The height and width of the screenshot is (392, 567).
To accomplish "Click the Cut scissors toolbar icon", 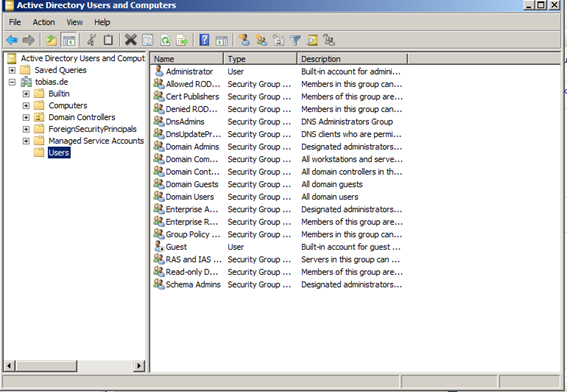I will click(x=91, y=40).
